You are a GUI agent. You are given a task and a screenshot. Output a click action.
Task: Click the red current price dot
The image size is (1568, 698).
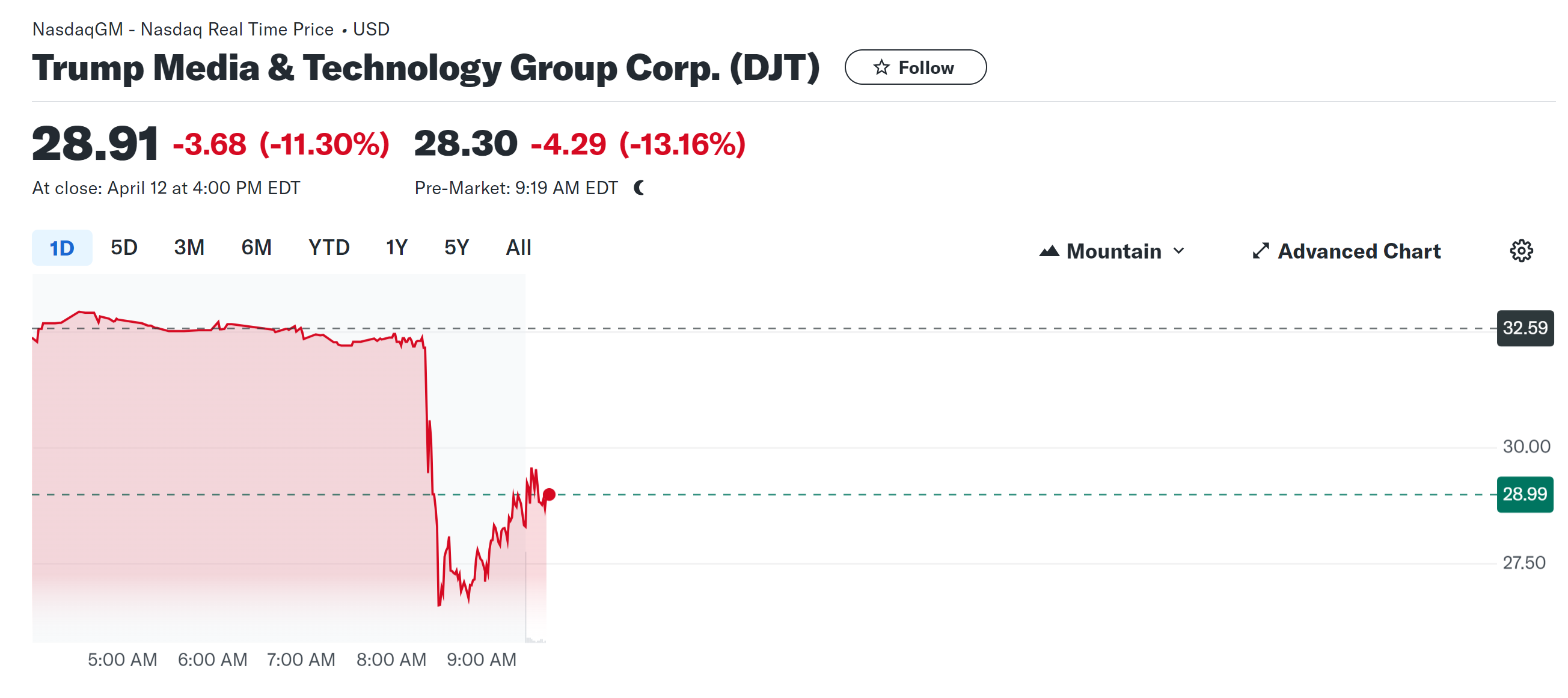coord(549,494)
